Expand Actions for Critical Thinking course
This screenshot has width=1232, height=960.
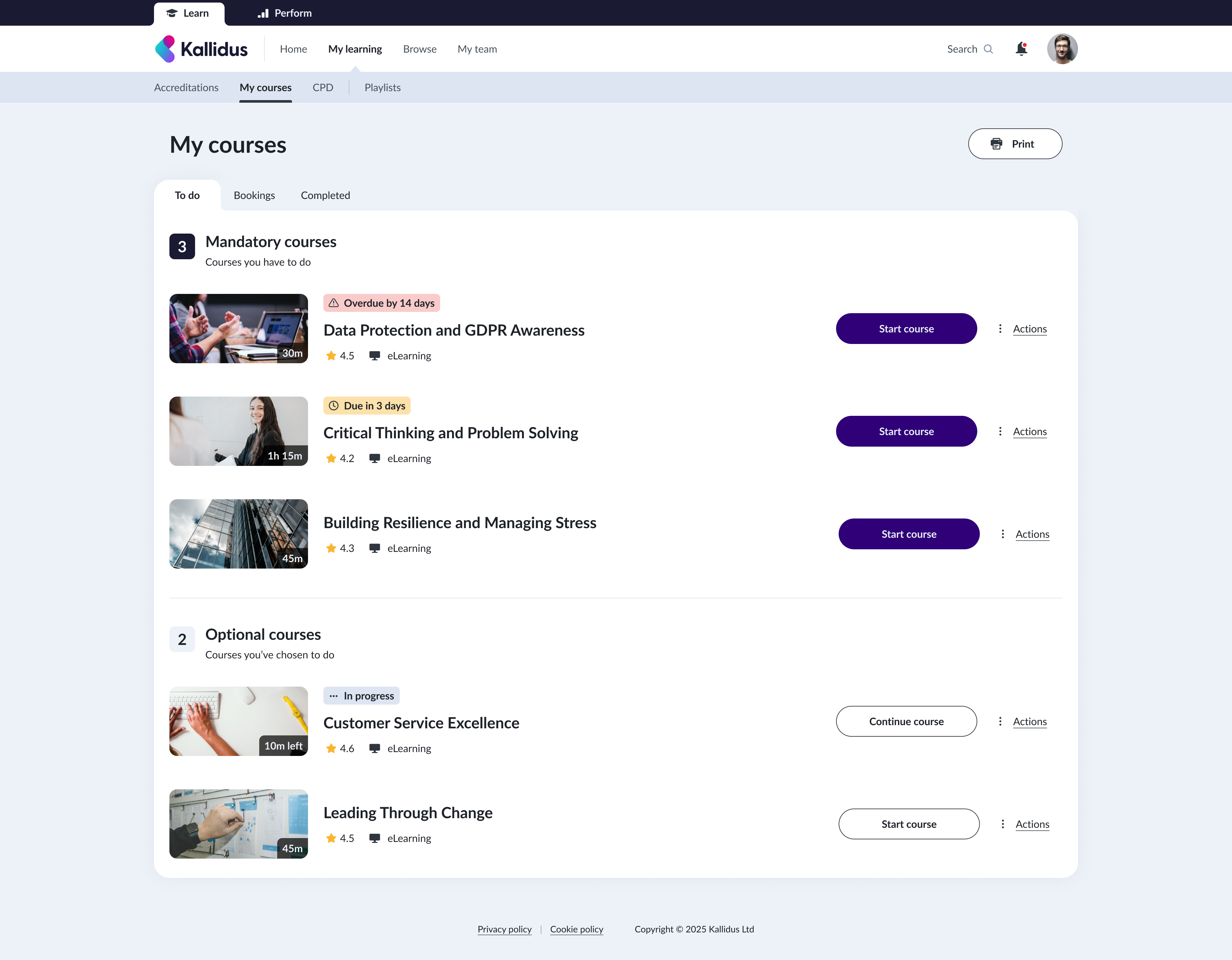pos(1030,432)
